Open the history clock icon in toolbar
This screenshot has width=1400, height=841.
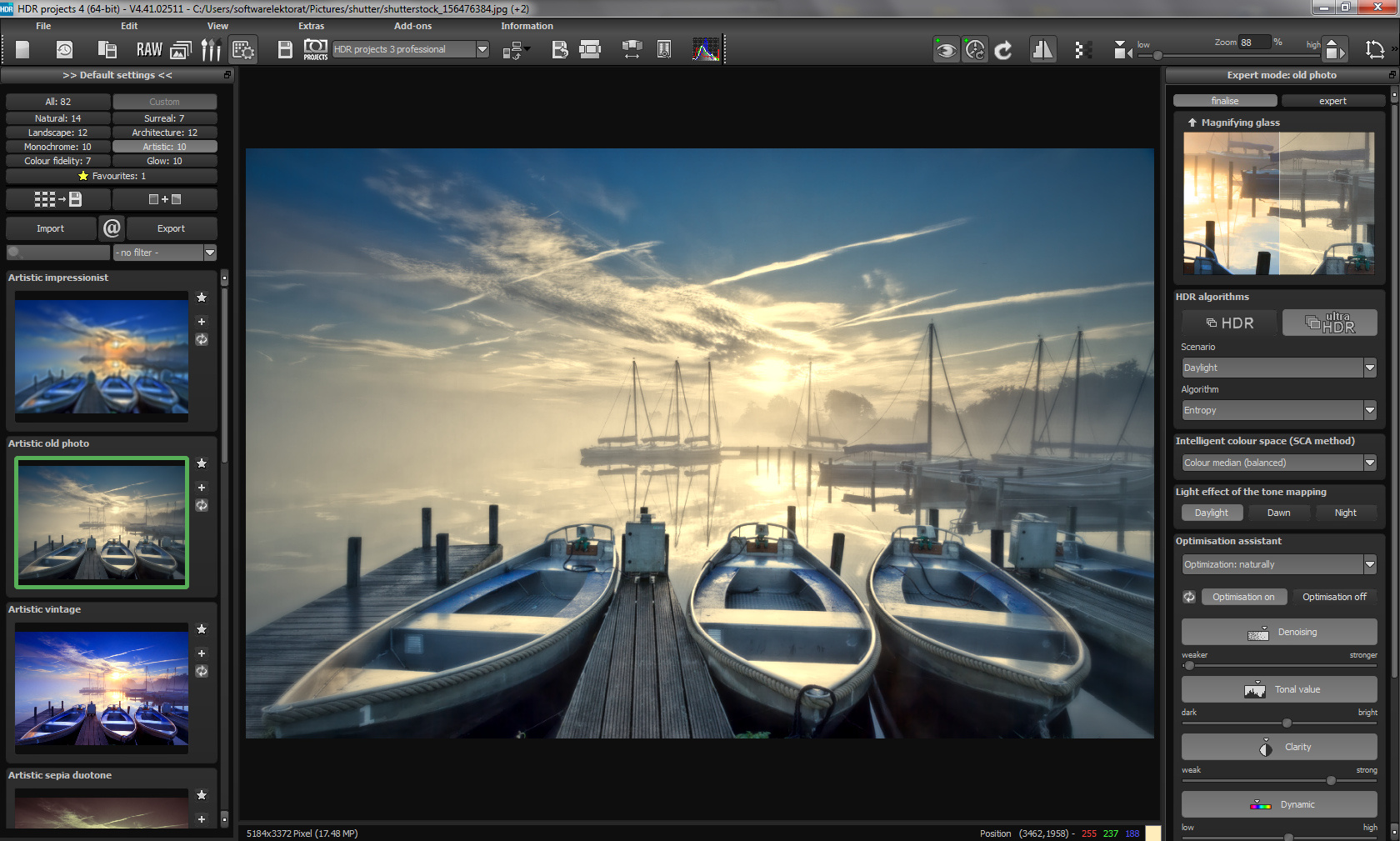64,50
